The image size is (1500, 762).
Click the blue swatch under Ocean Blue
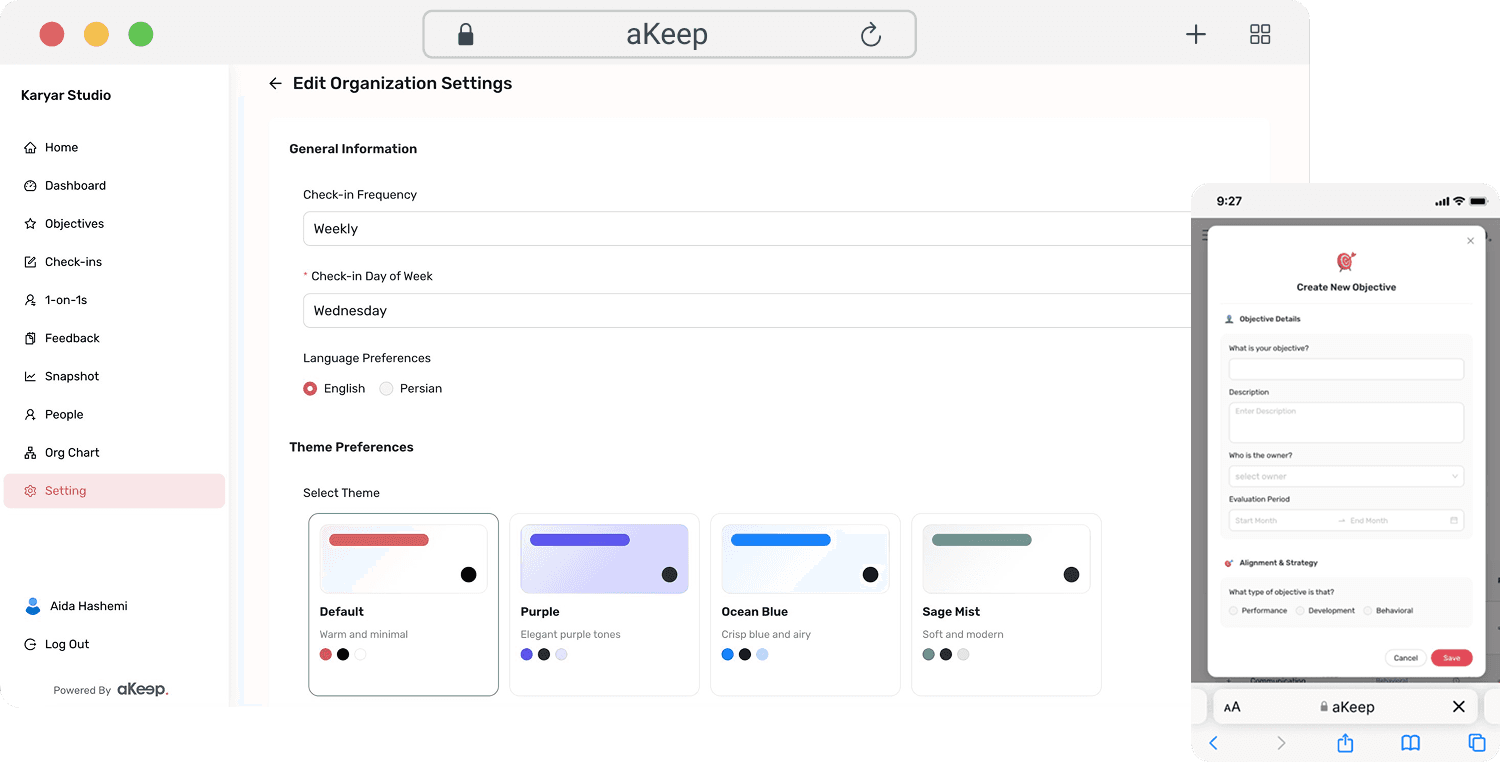tap(728, 655)
